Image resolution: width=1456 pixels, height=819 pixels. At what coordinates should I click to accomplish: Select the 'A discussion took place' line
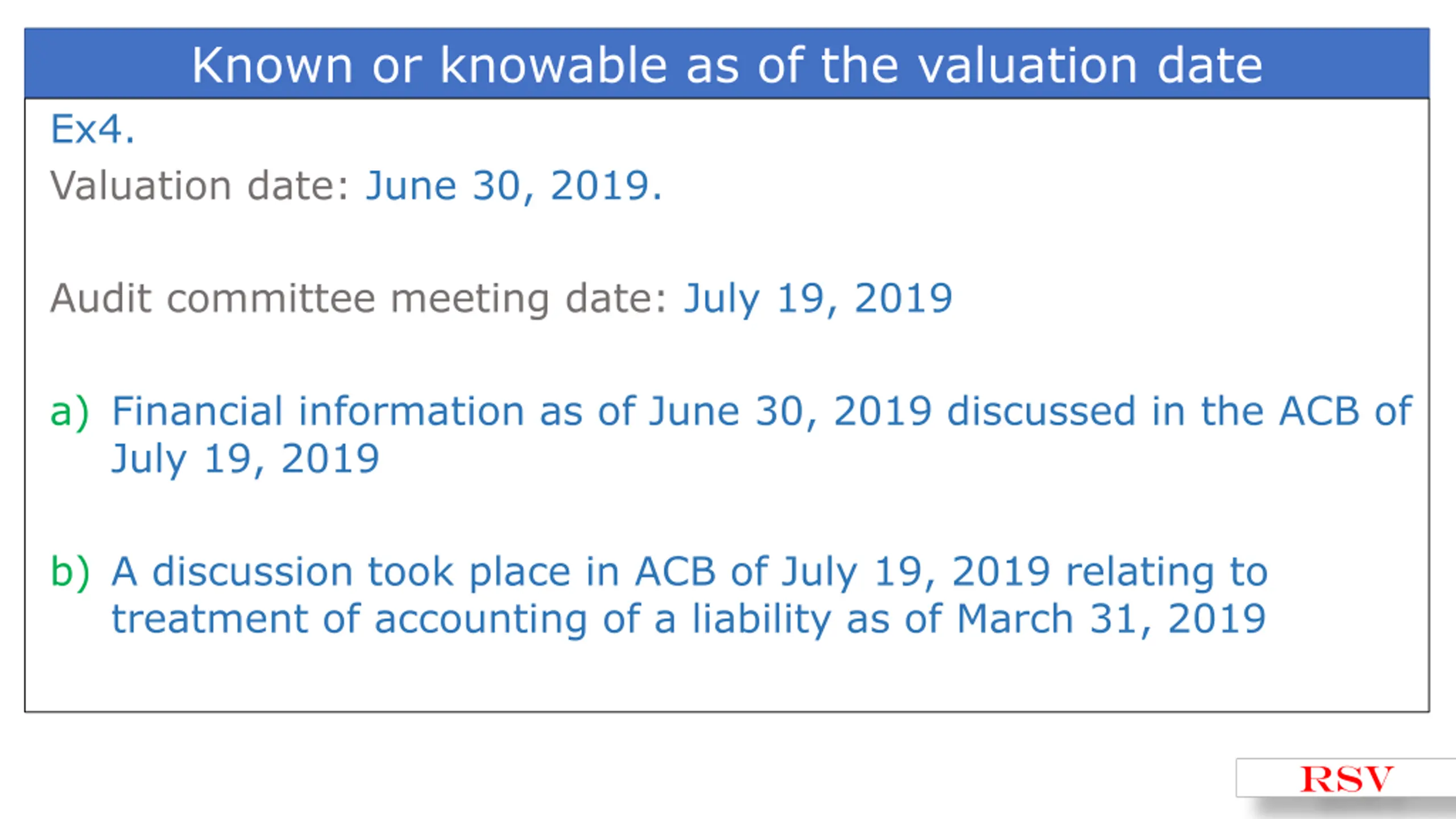tap(689, 572)
